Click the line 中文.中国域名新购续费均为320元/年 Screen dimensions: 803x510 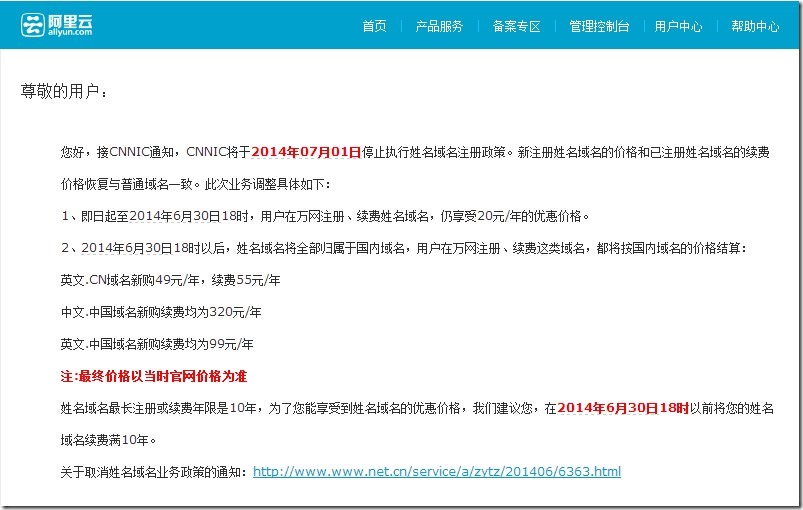pos(161,312)
